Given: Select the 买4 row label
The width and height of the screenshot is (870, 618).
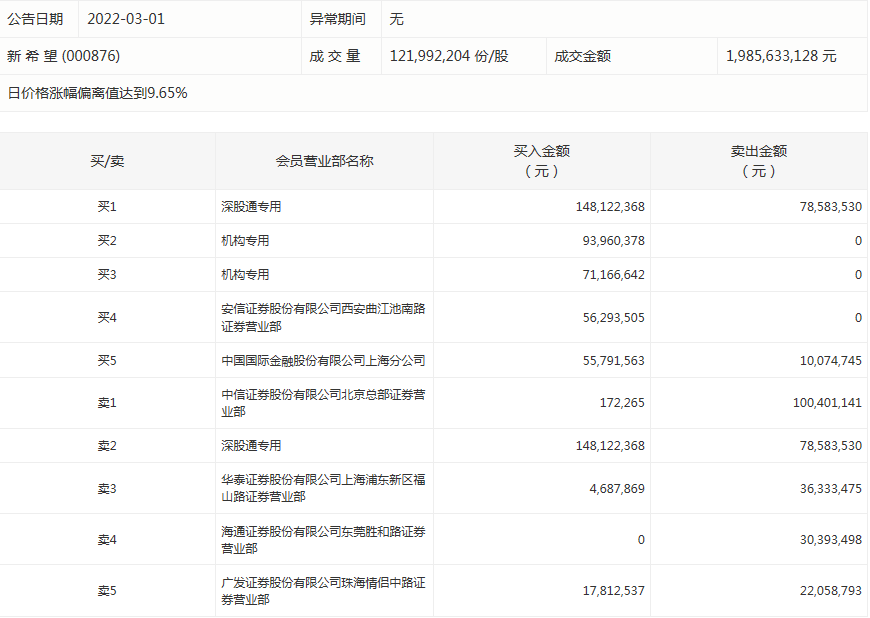Looking at the screenshot, I should [107, 318].
